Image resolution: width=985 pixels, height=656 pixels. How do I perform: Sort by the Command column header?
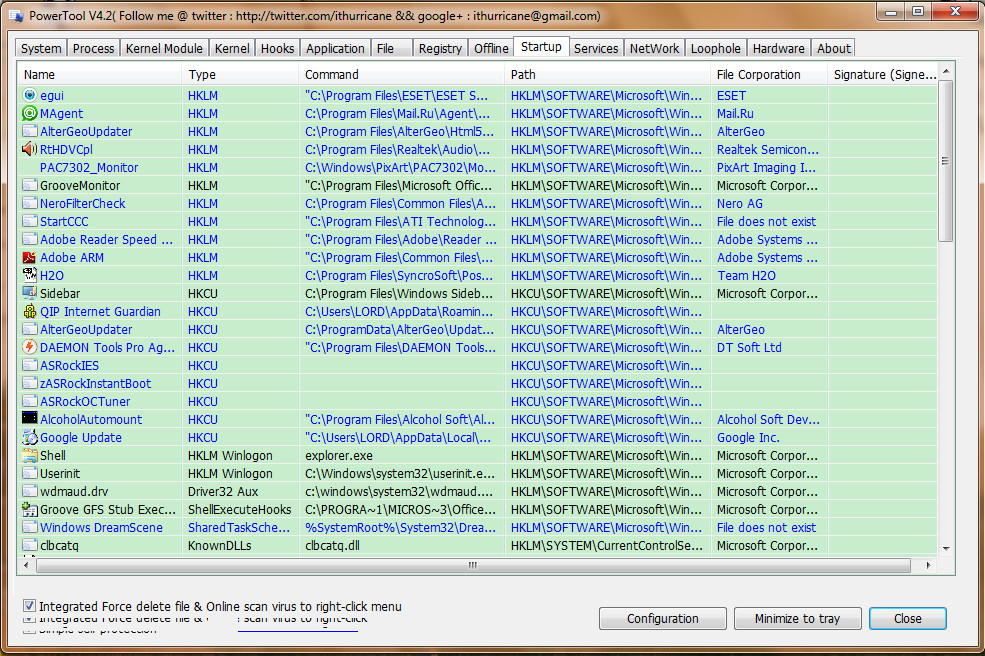(x=401, y=74)
